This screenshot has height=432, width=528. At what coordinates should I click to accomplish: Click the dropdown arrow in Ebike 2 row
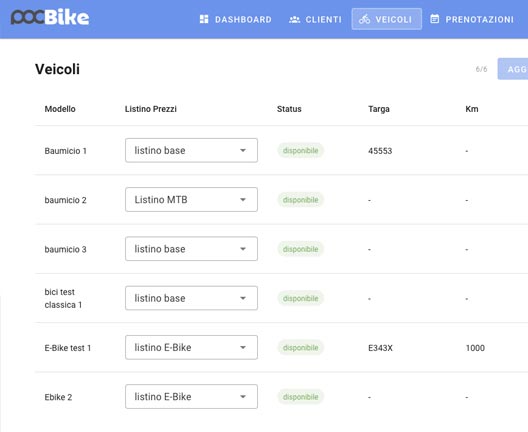(x=243, y=397)
